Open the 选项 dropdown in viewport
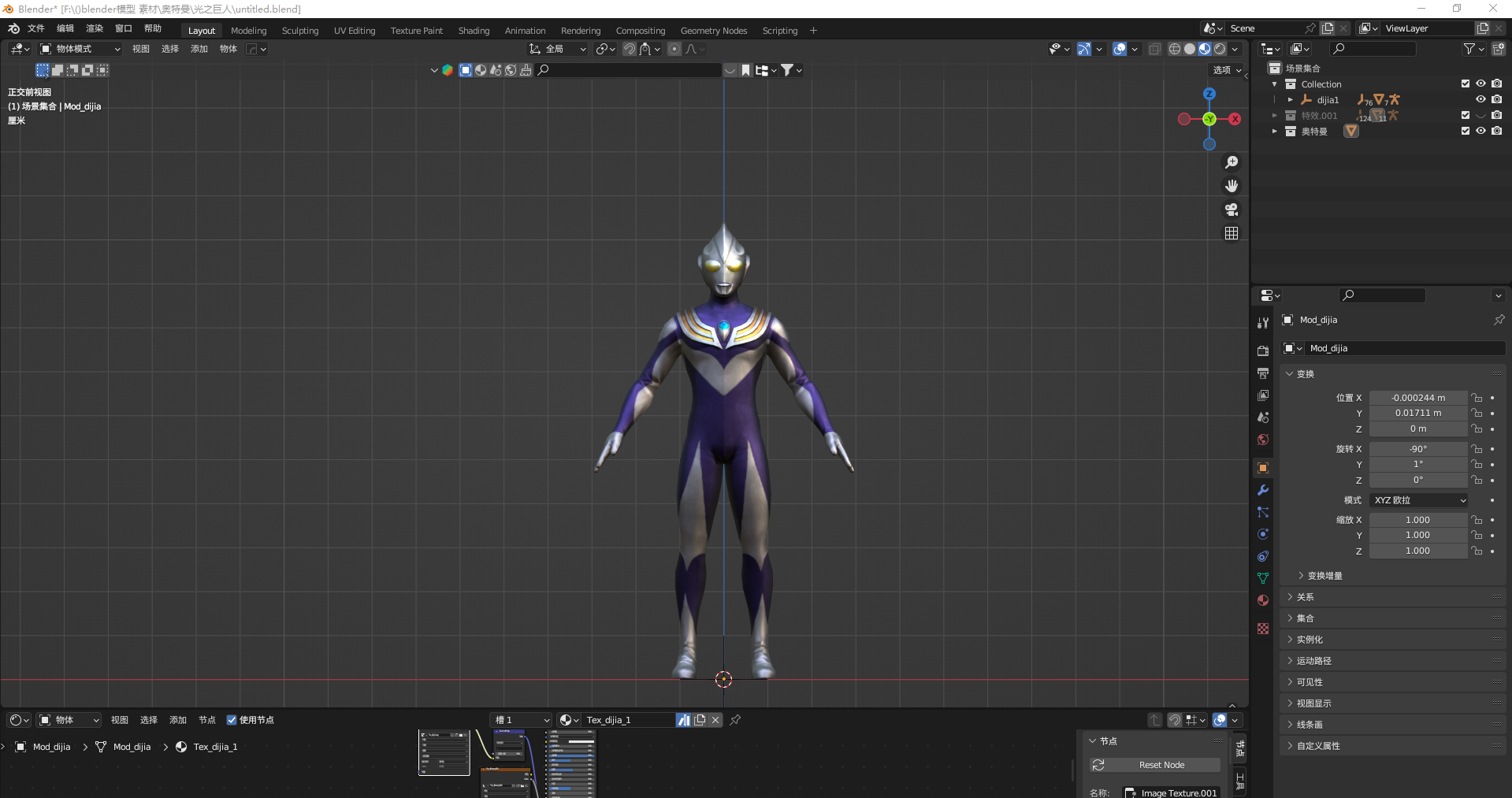The image size is (1512, 798). 1227,70
